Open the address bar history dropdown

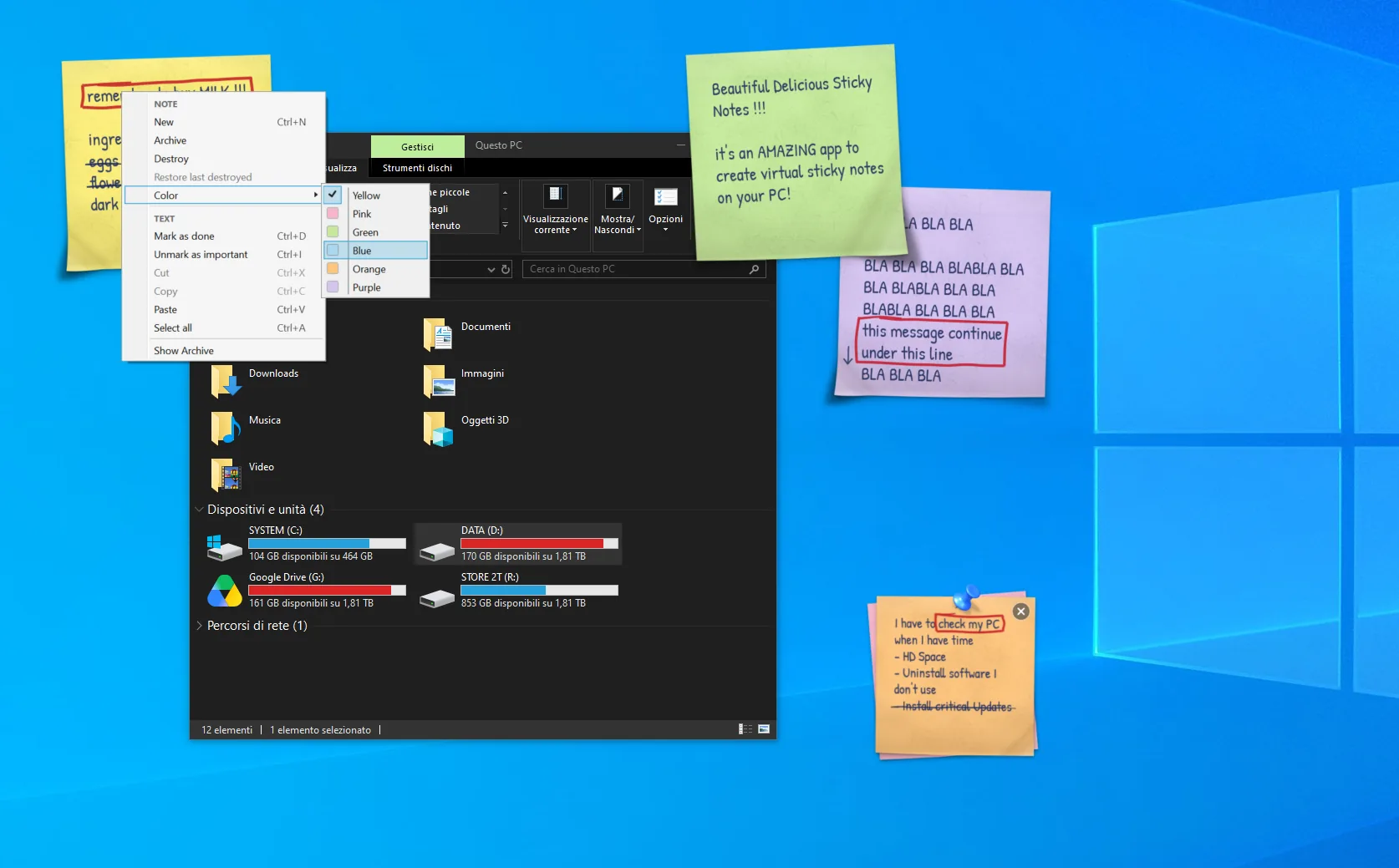[491, 269]
